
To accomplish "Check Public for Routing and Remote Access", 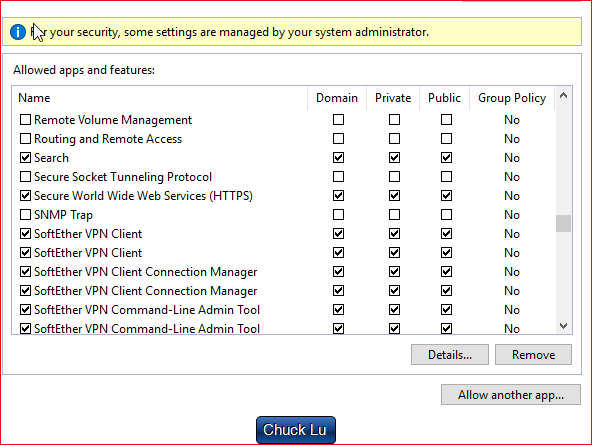I will tap(446, 139).
